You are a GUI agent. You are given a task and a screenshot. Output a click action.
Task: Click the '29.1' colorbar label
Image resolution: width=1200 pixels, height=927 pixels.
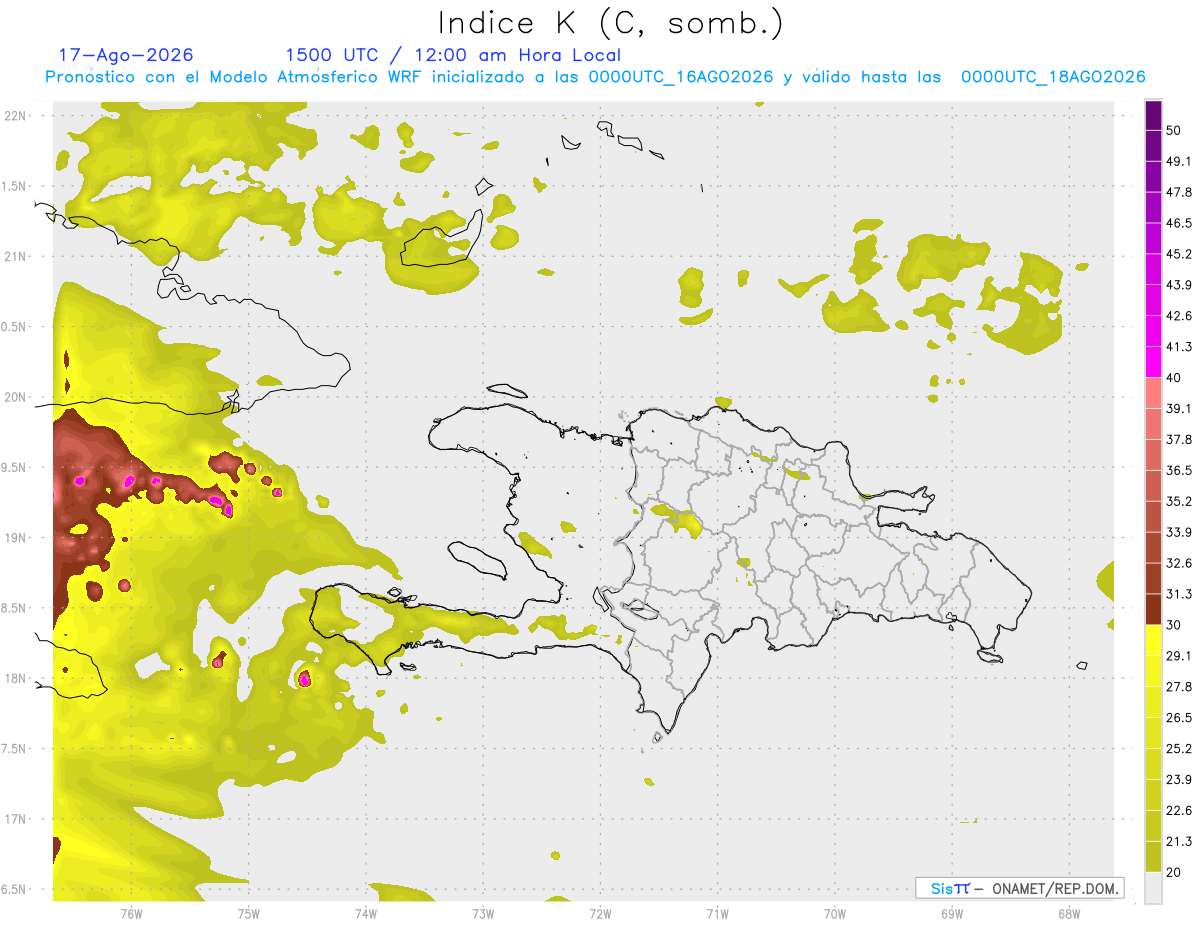1179,656
